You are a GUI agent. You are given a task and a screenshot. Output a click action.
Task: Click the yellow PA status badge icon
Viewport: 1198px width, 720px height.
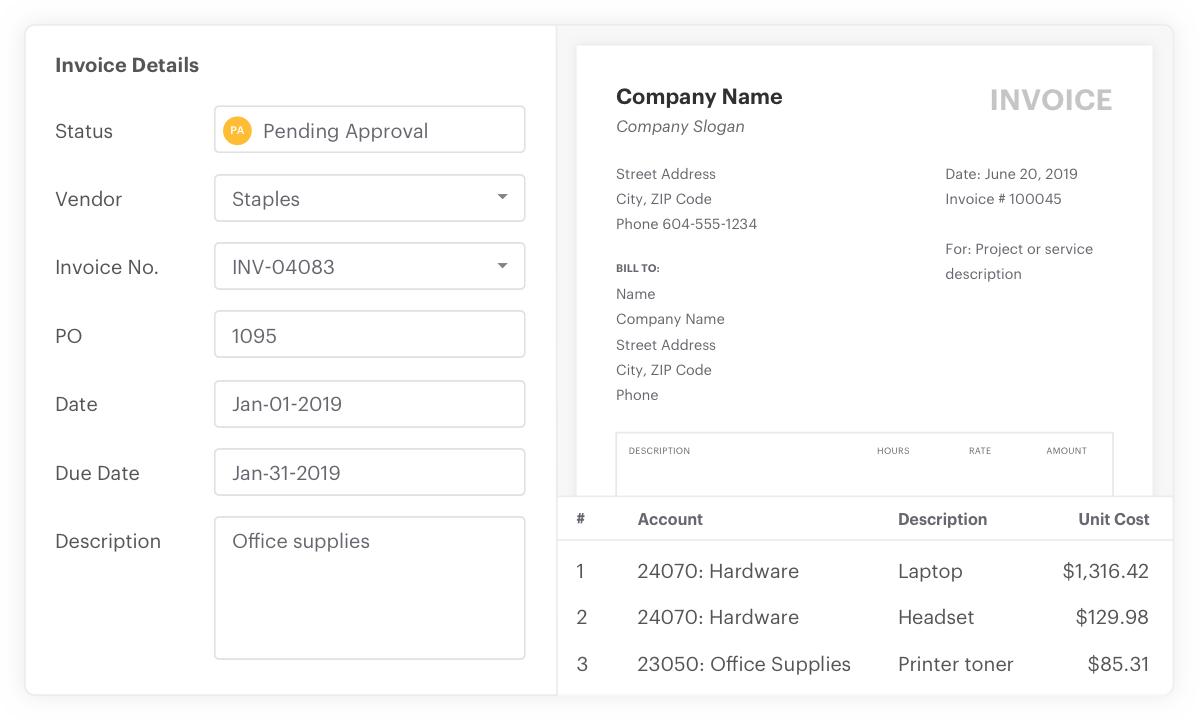click(x=237, y=130)
